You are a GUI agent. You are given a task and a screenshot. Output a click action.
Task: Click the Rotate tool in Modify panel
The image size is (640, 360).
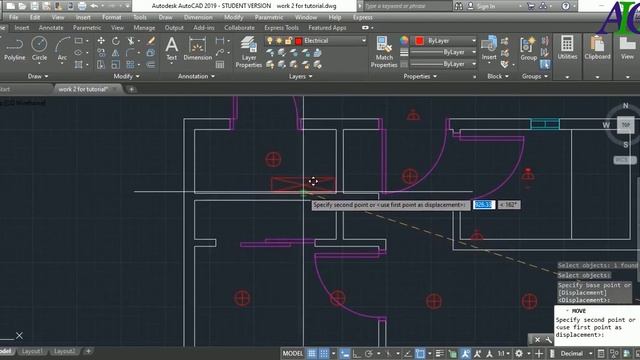point(116,41)
